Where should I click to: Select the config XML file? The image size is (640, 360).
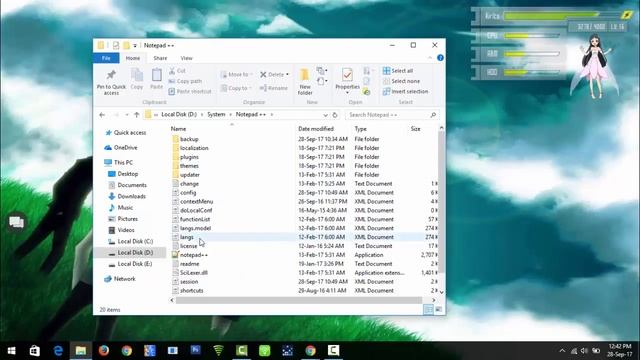click(x=184, y=193)
